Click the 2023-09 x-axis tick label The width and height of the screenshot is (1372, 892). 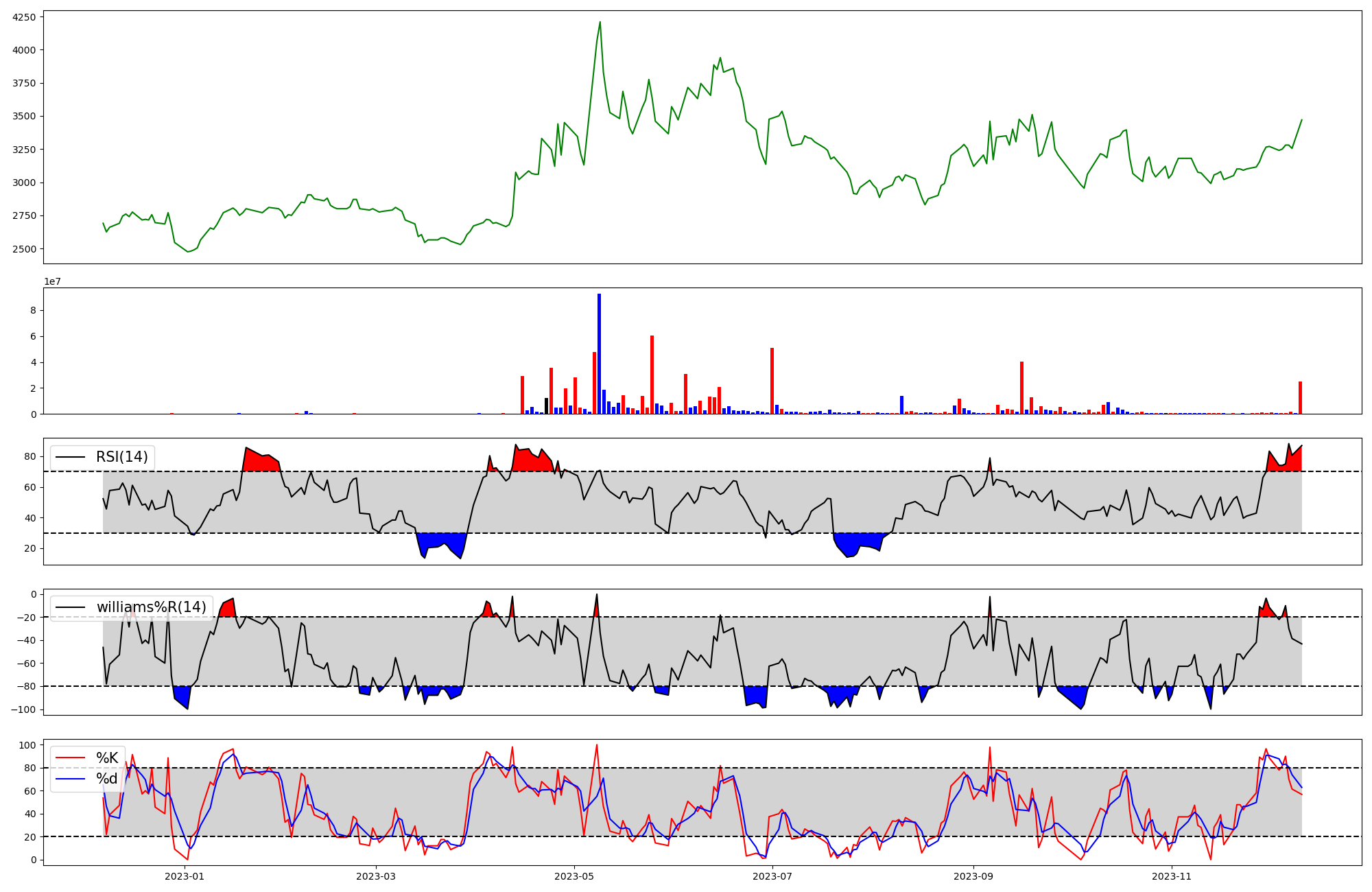click(x=973, y=876)
